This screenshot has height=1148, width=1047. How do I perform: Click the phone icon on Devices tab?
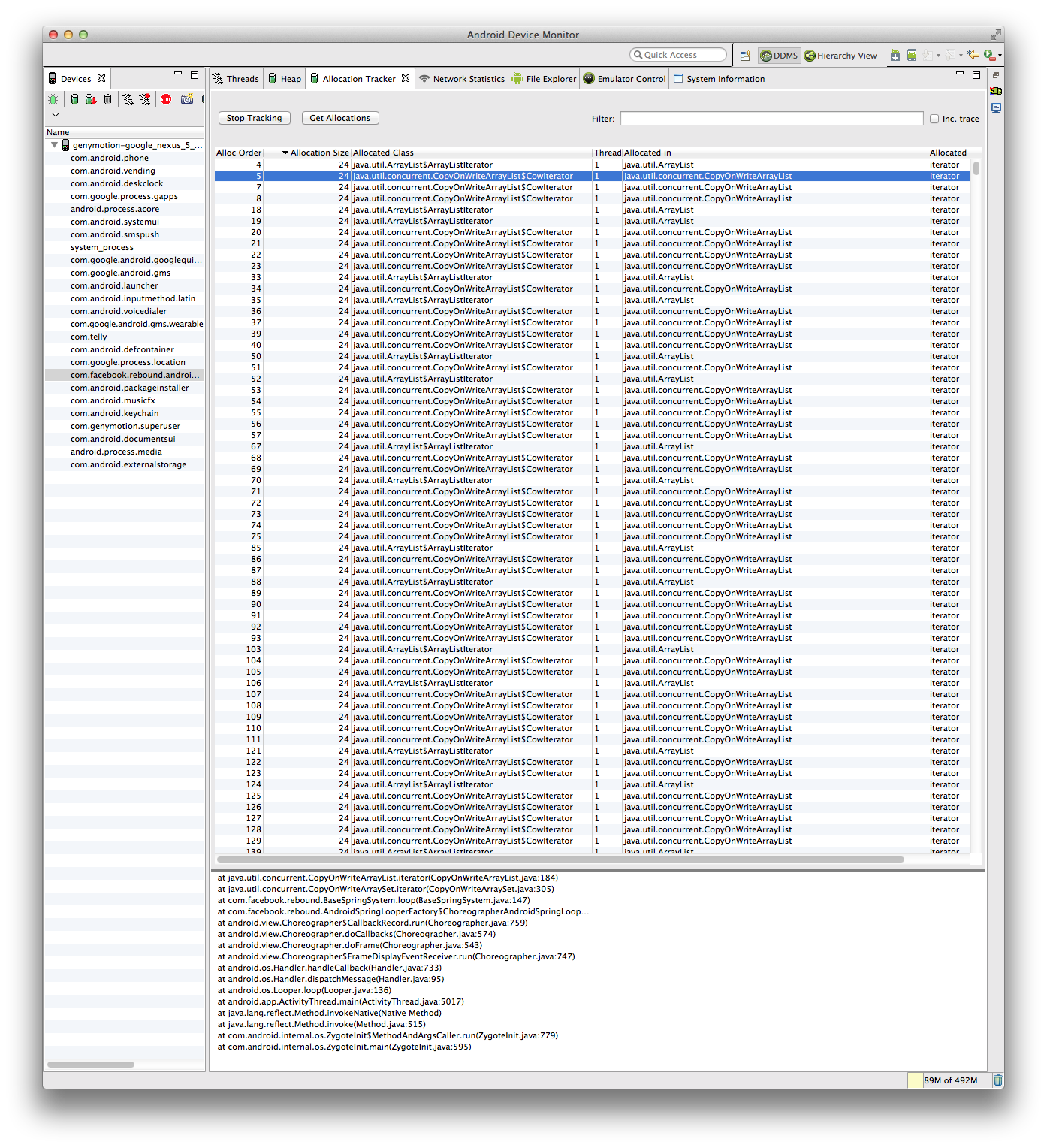pyautogui.click(x=52, y=78)
